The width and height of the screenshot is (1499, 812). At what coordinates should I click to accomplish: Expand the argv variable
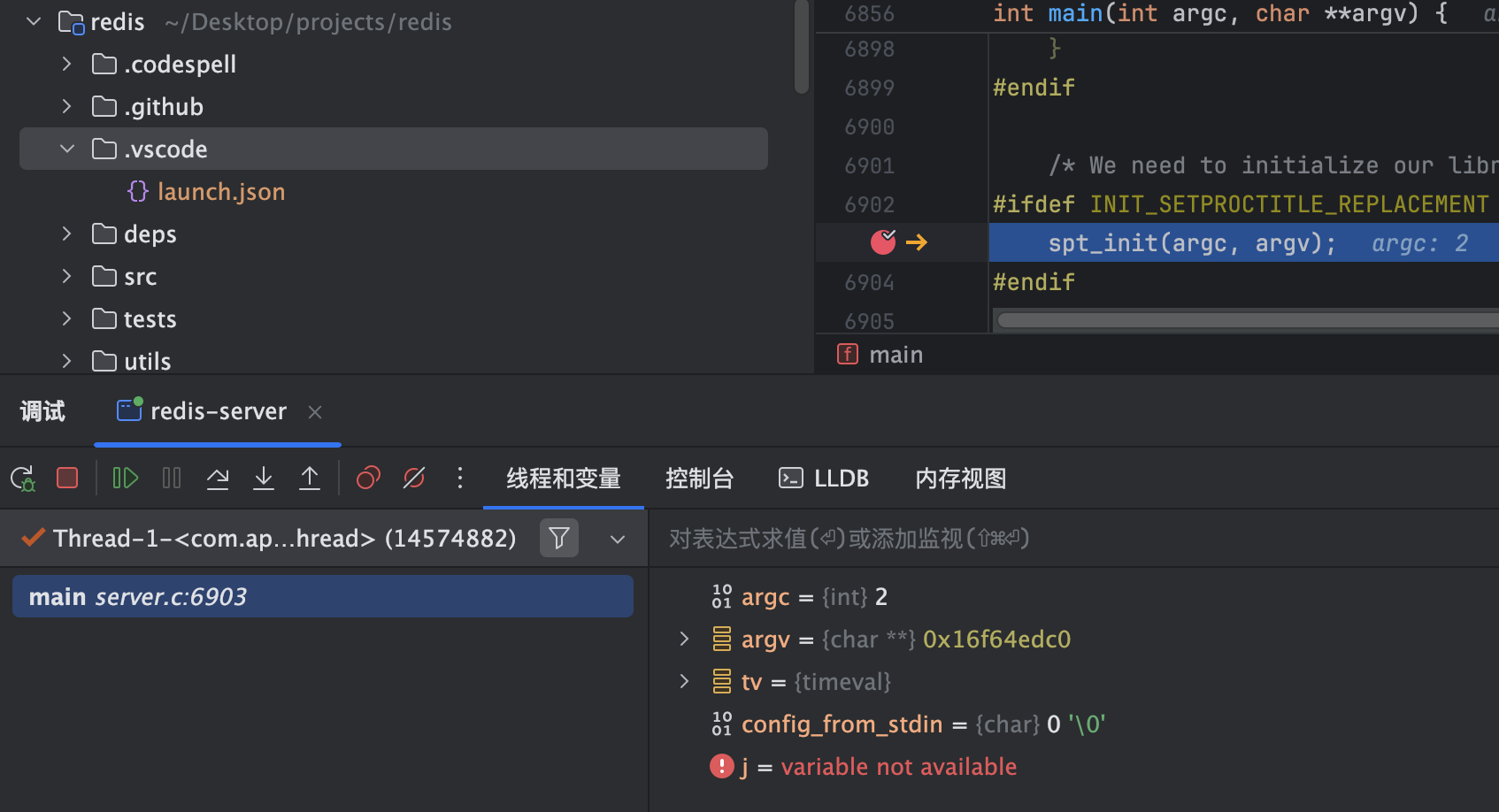tap(683, 639)
